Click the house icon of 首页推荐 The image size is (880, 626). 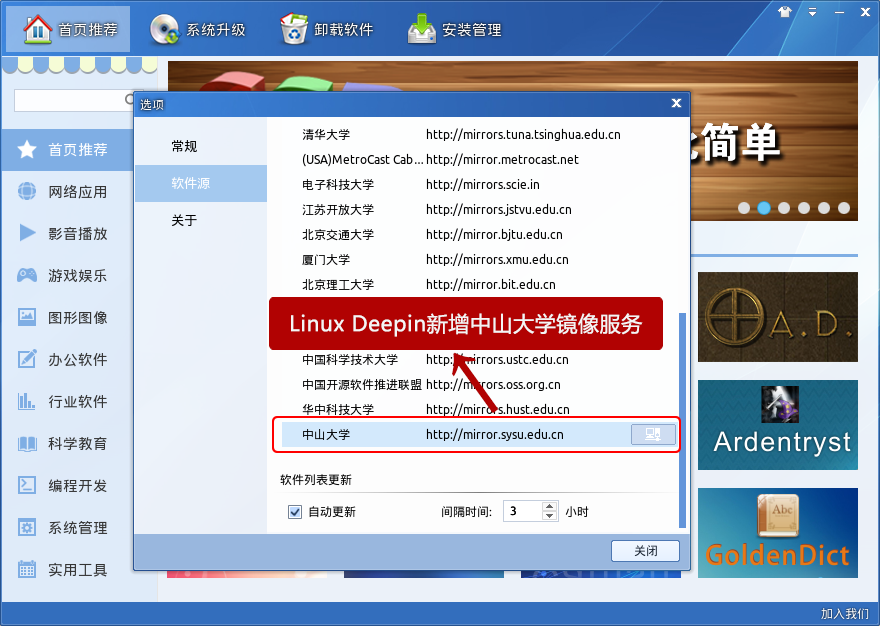(x=38, y=29)
